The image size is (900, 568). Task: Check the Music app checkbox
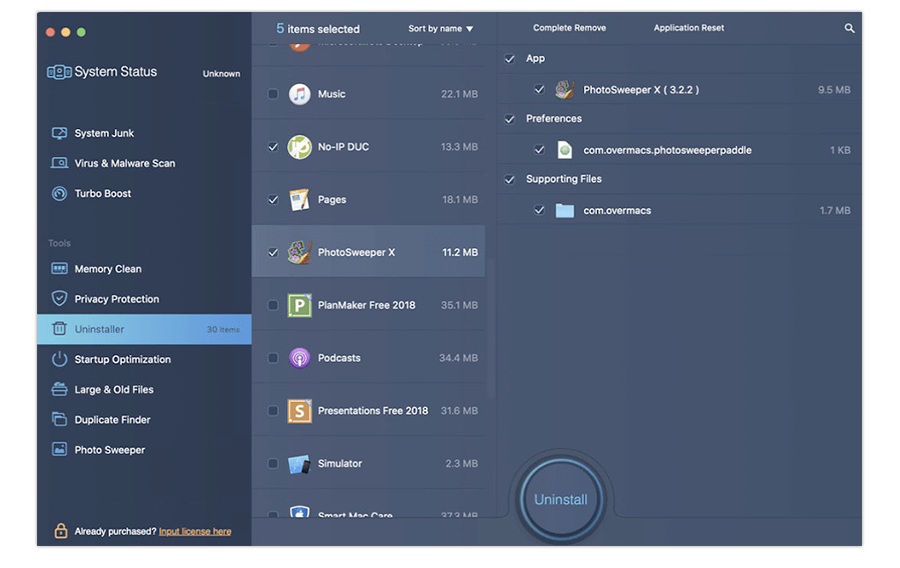coord(273,94)
